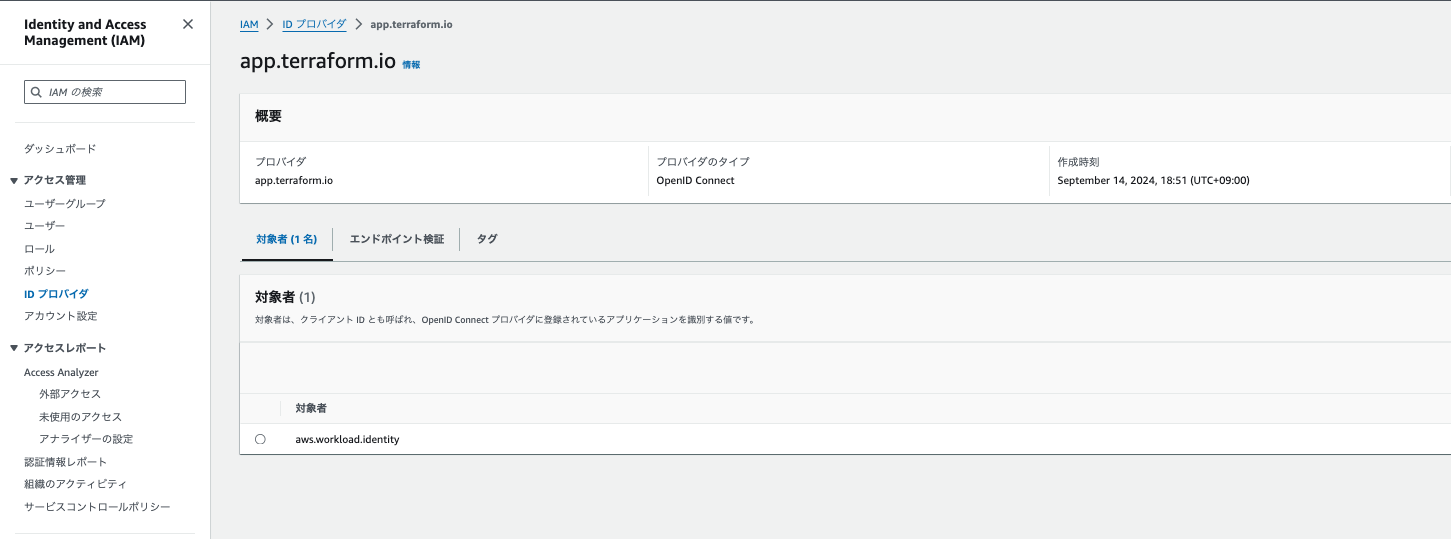Click the IAM search field
Viewport: 1451px width, 539px height.
105,92
